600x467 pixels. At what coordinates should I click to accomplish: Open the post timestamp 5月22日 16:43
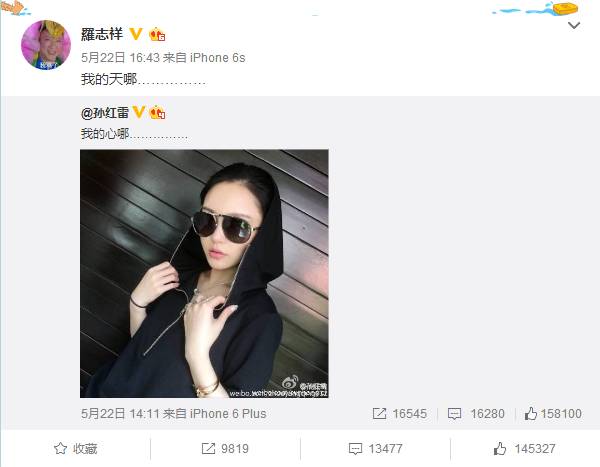point(120,58)
